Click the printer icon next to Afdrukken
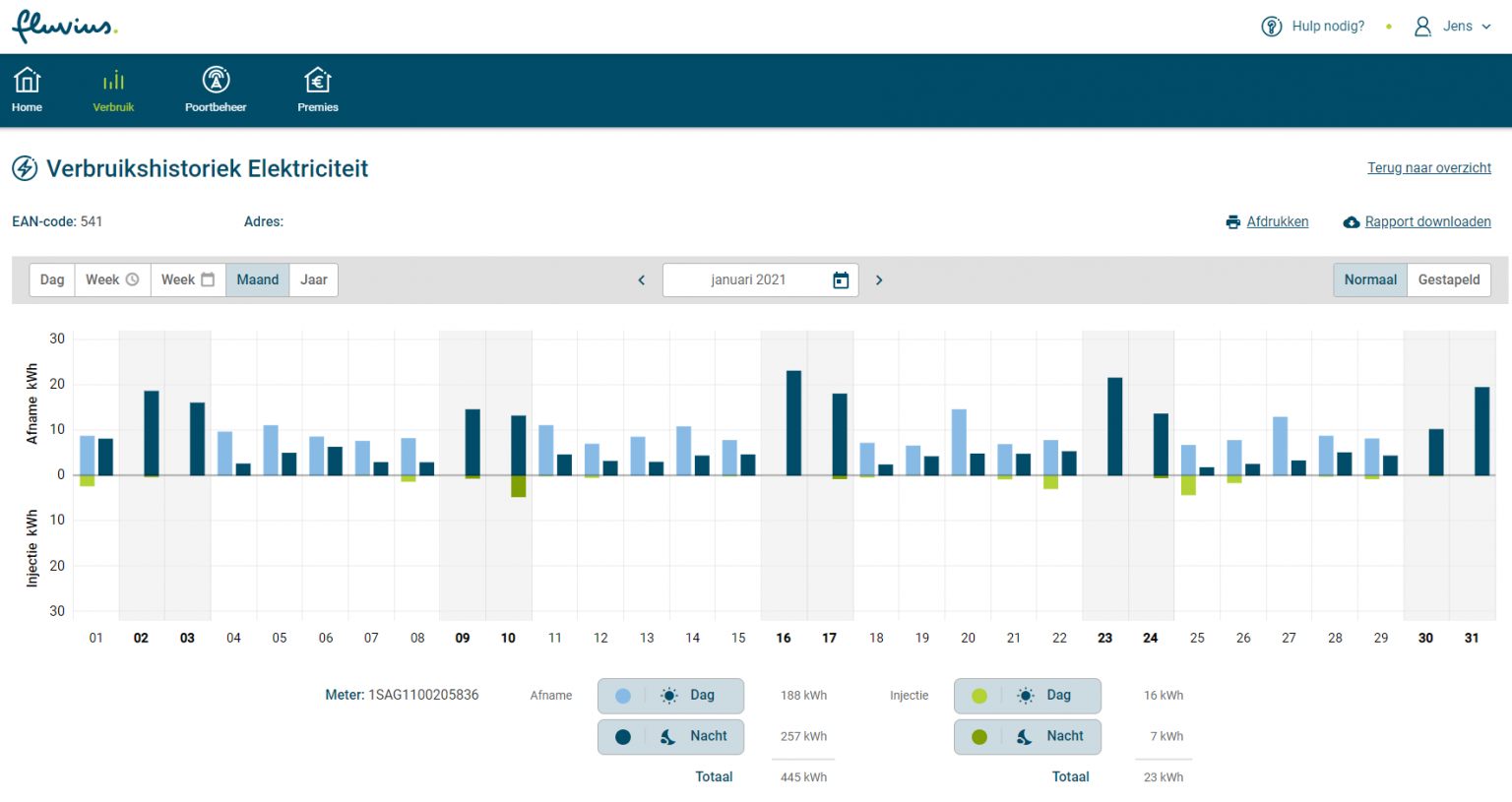Viewport: 1512px width, 802px height. (x=1232, y=221)
